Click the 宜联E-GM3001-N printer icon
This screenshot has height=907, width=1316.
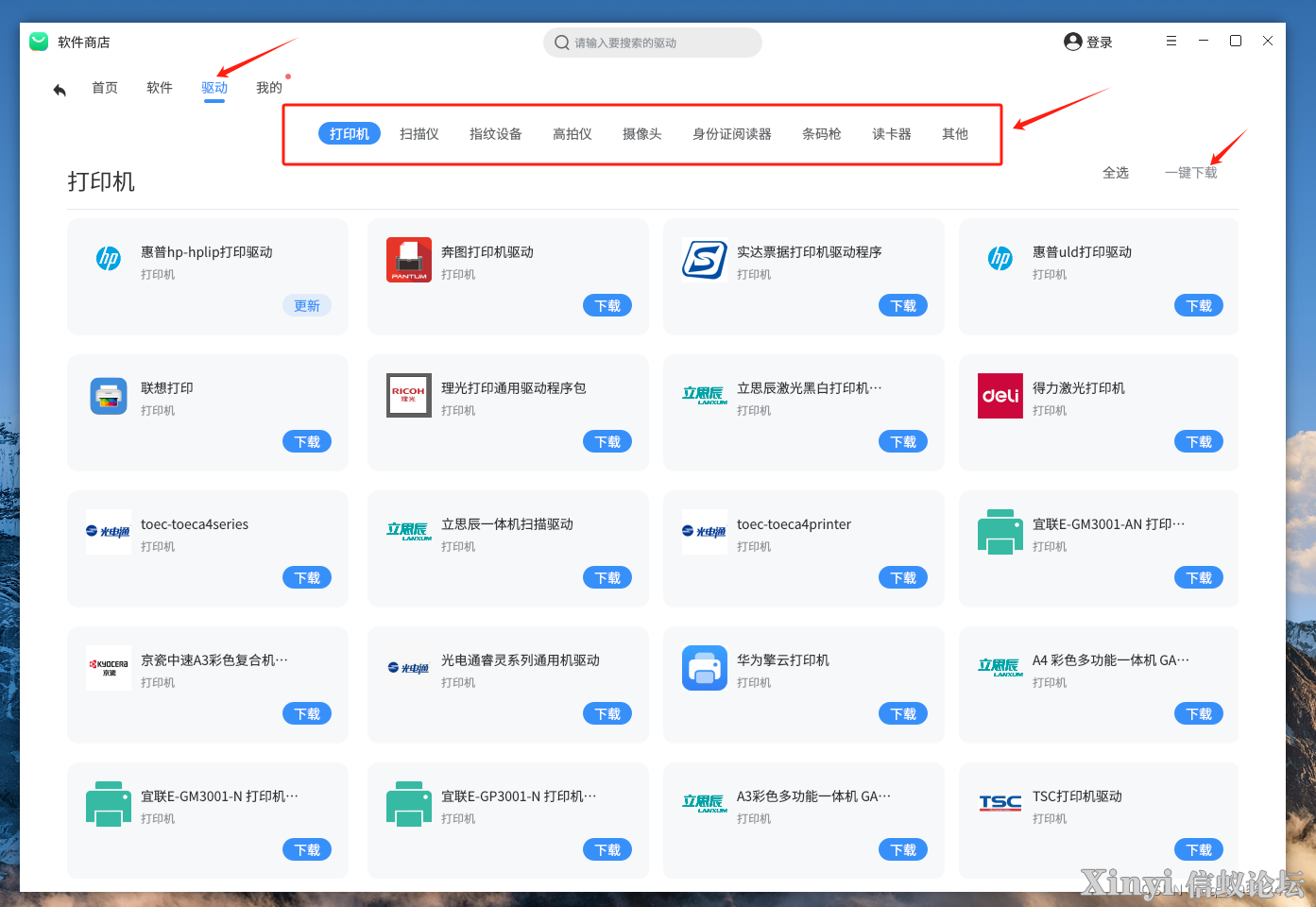click(x=109, y=804)
